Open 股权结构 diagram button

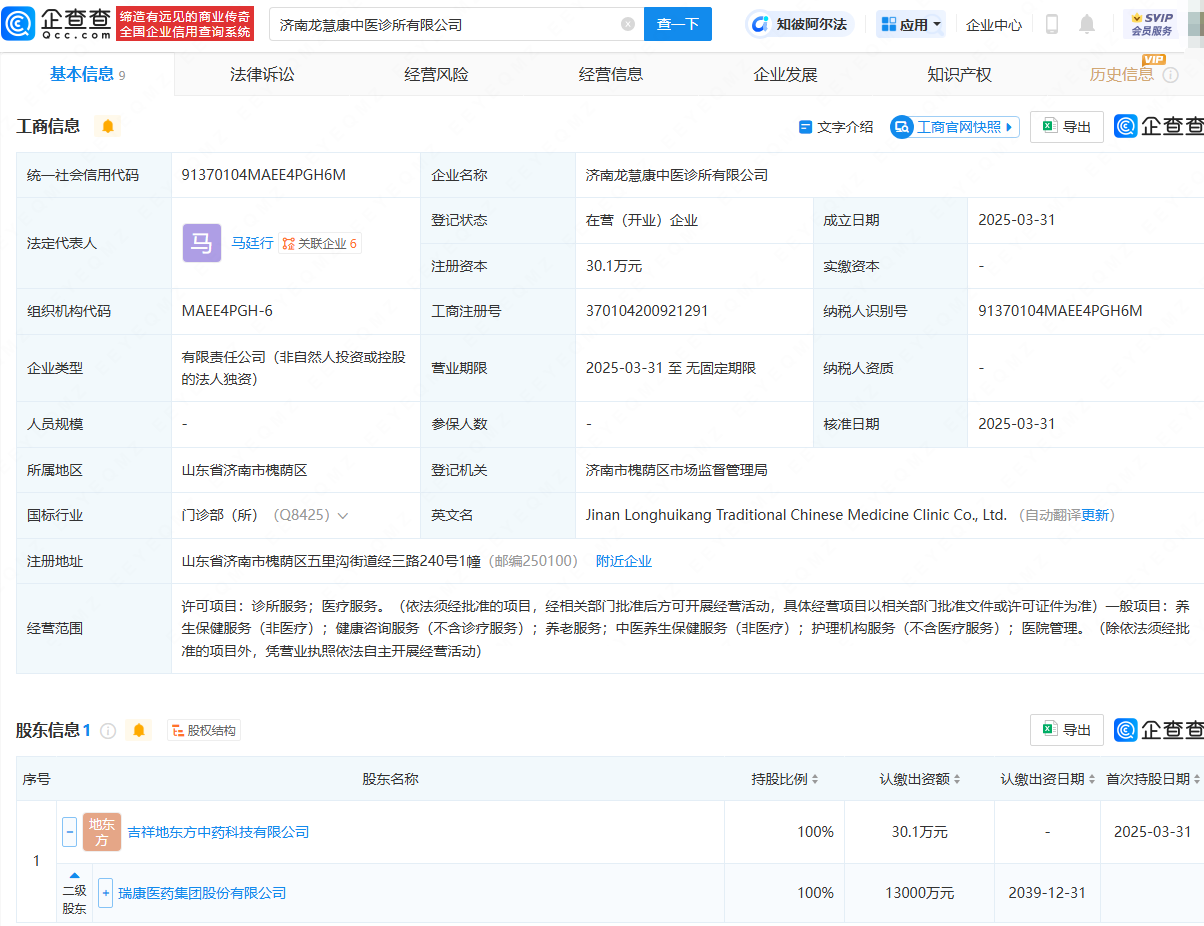click(204, 731)
